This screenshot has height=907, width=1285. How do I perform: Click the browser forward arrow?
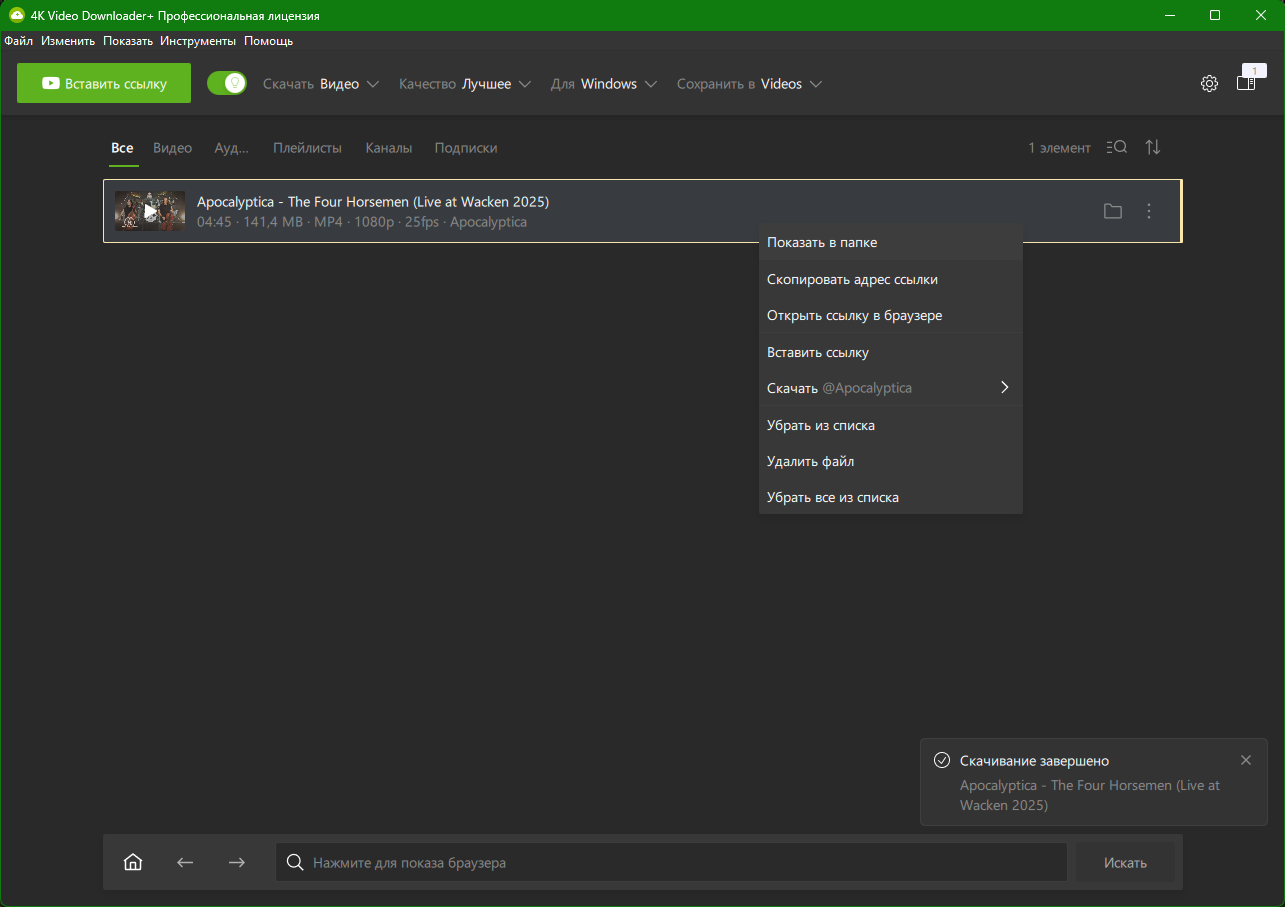[237, 862]
